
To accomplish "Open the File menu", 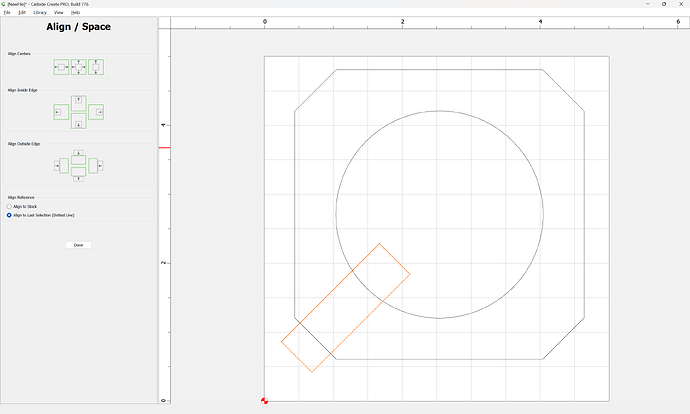I will click(x=7, y=12).
